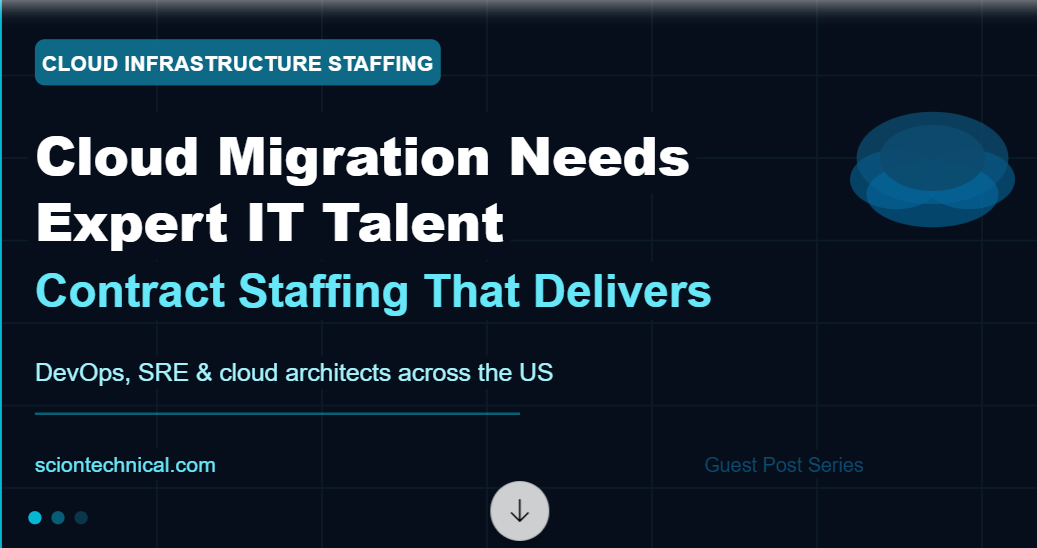1037x548 pixels.
Task: Click the word STAFFING inside the badge
Action: pos(380,63)
